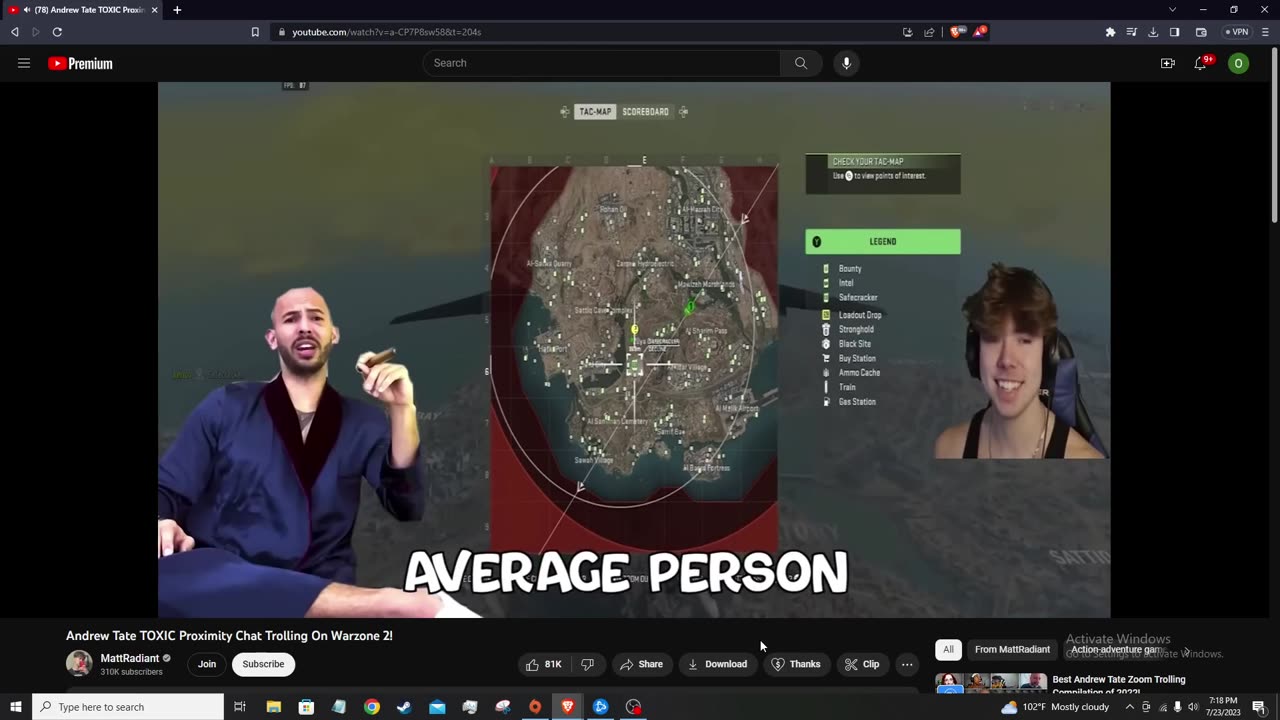Open a new browser tab
Screen dimensions: 1280x720
click(177, 10)
